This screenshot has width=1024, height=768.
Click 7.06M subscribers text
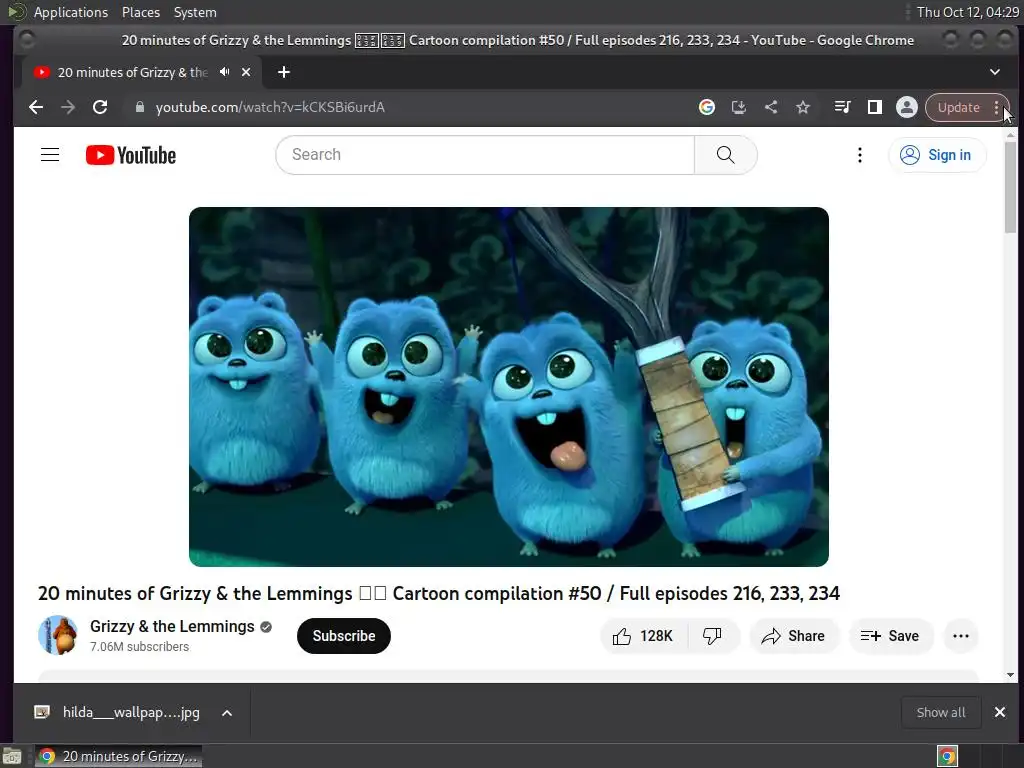point(139,647)
